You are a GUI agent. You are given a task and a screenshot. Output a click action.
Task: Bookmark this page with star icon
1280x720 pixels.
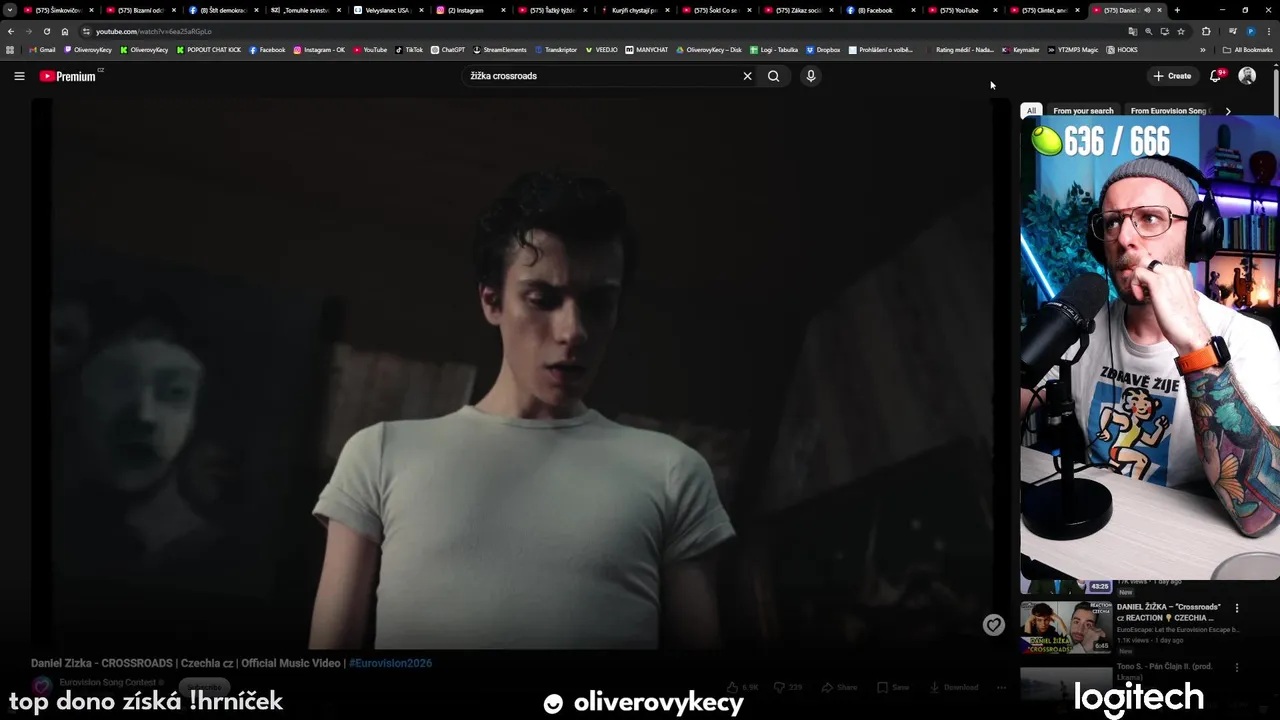(1181, 31)
